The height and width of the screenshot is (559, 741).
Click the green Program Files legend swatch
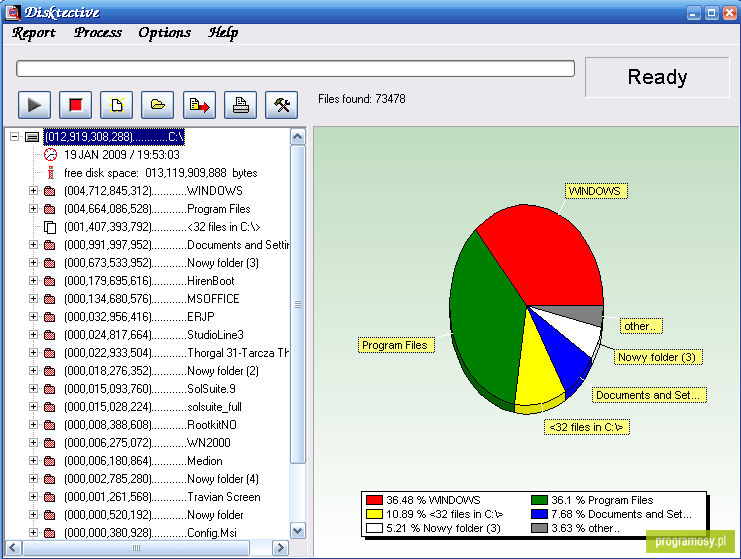539,500
